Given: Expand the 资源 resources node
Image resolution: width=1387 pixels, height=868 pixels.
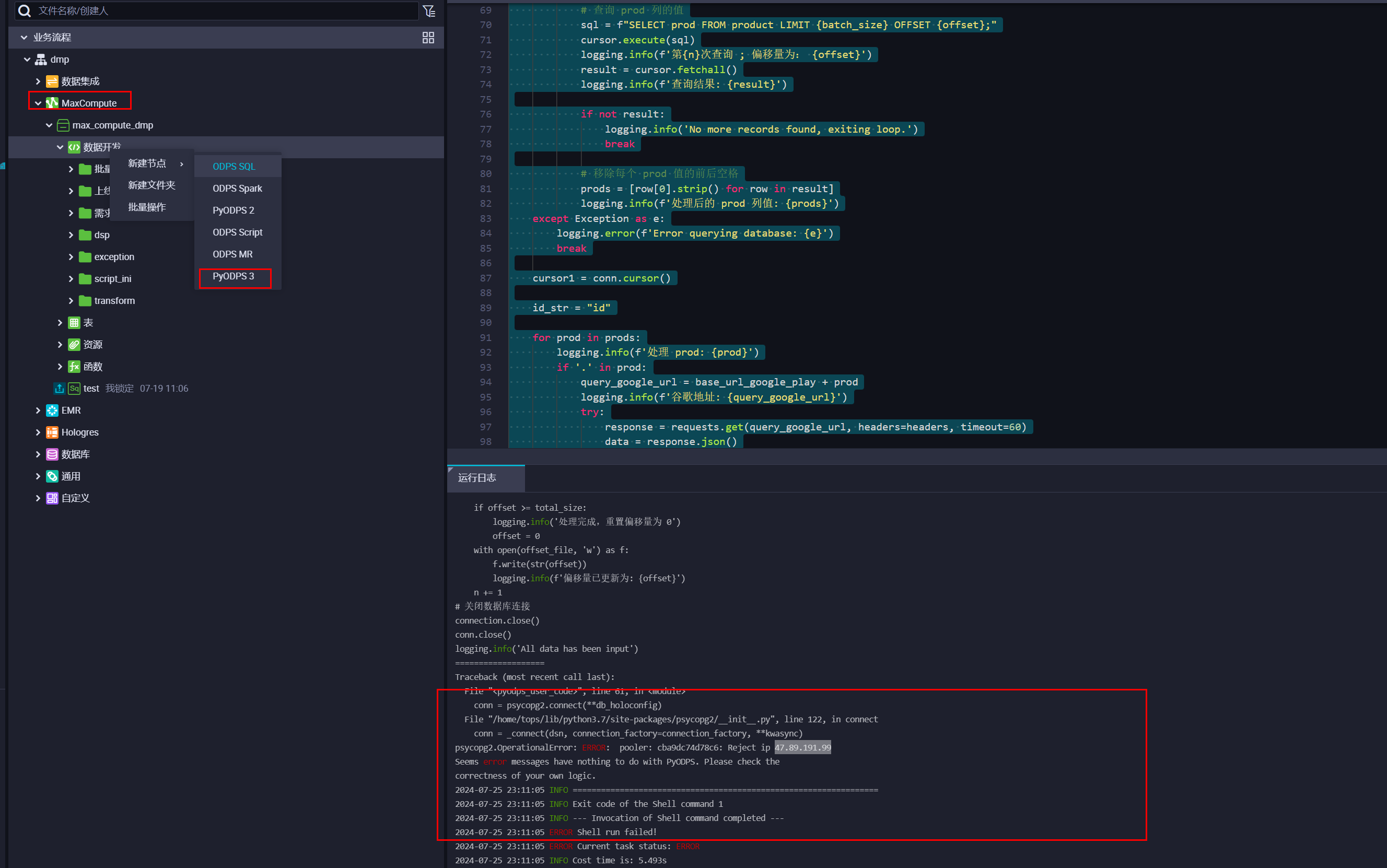Looking at the screenshot, I should tap(60, 345).
